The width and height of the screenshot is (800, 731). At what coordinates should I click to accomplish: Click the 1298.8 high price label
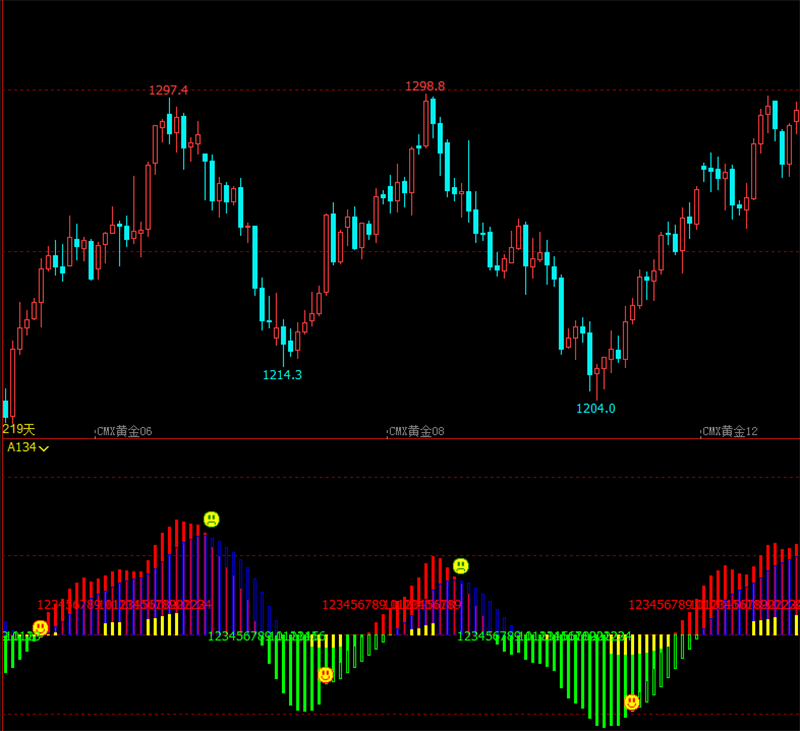tap(425, 86)
